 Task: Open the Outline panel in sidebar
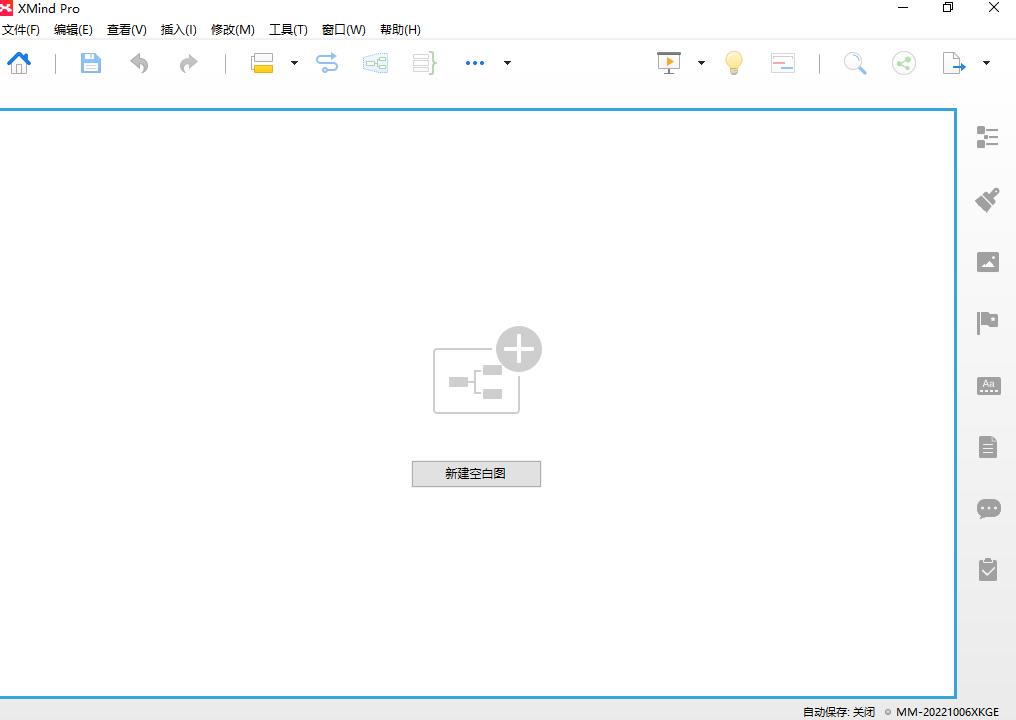tap(988, 137)
